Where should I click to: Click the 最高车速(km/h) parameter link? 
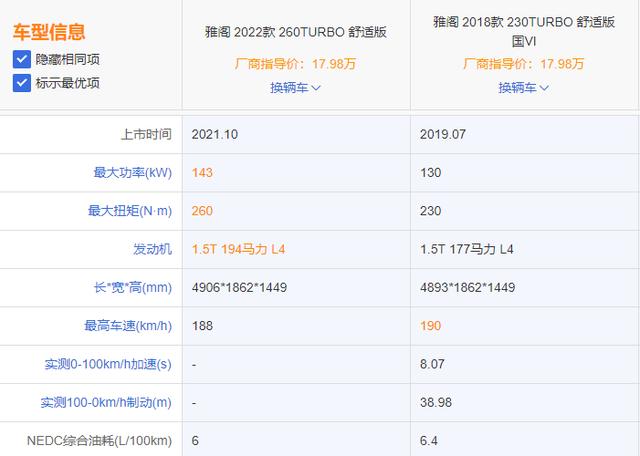[x=128, y=326]
